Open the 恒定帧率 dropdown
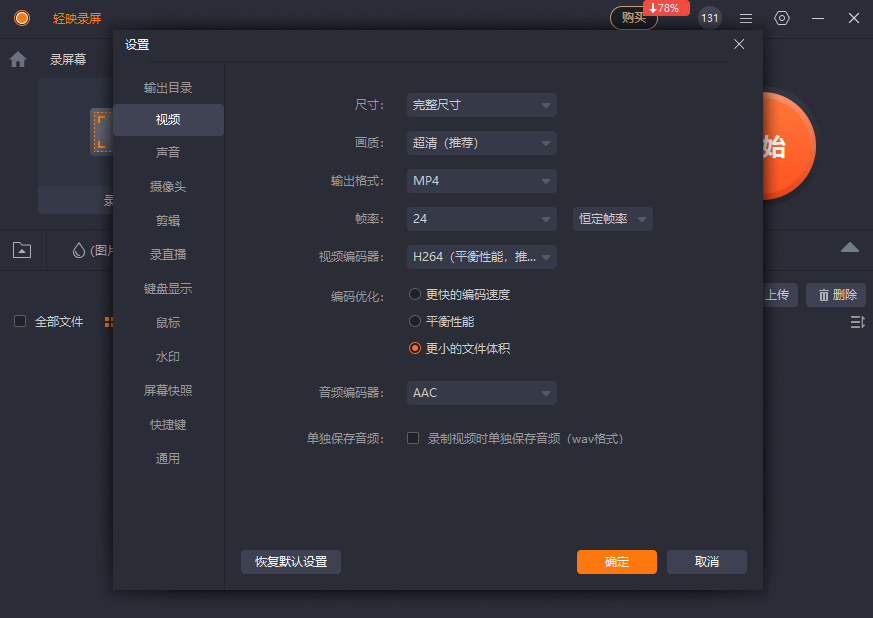The width and height of the screenshot is (873, 618). point(612,219)
